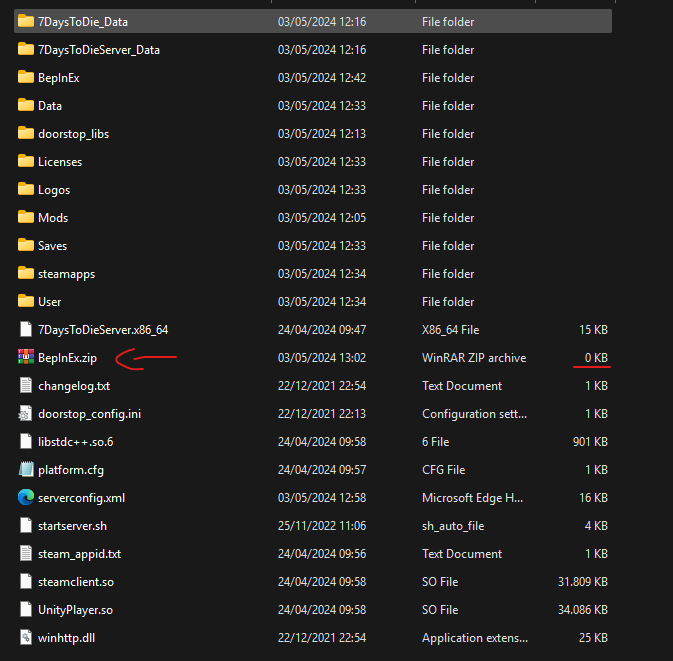This screenshot has width=673, height=661.
Task: Click the 03/05/2024 12:42 date of BepInEx folder
Action: pyautogui.click(x=322, y=78)
